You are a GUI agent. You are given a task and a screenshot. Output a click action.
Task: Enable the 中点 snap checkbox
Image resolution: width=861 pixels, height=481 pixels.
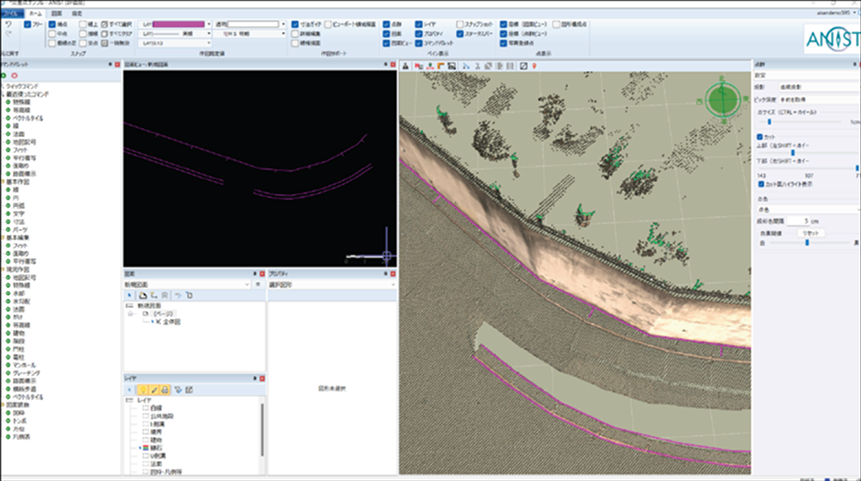click(52, 33)
